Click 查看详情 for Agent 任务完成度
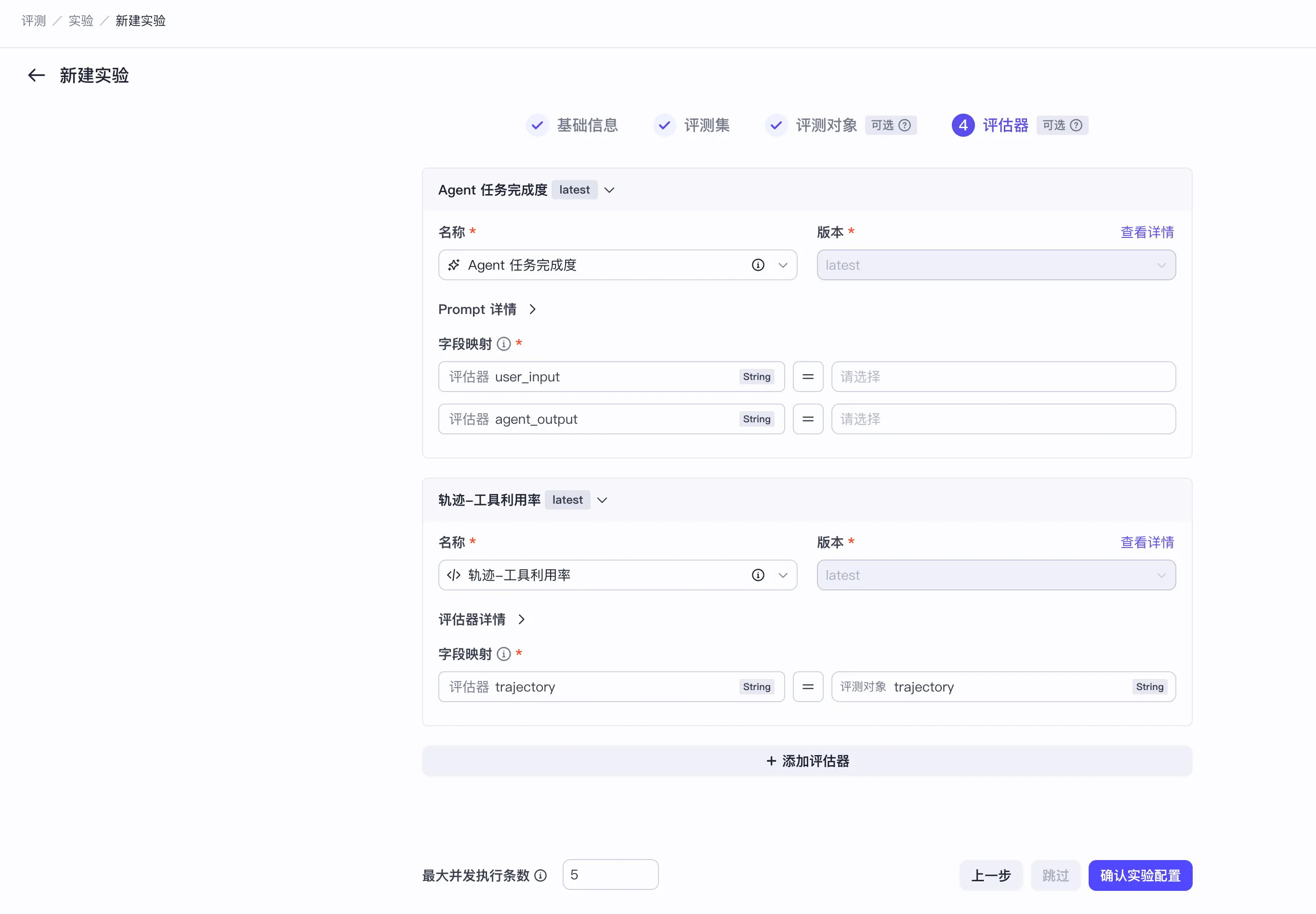The image size is (1316, 914). pos(1147,232)
